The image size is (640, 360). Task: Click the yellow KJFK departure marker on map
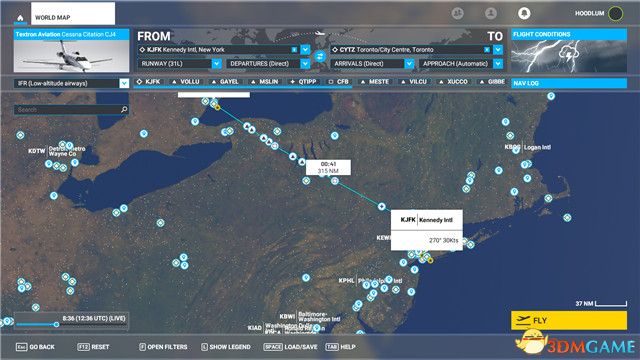[x=430, y=260]
